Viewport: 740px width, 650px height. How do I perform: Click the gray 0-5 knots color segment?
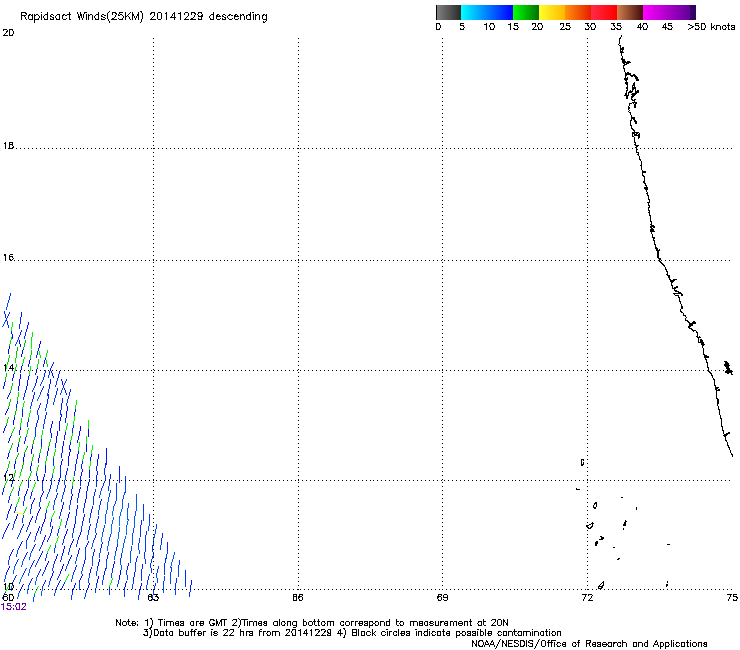tap(448, 12)
